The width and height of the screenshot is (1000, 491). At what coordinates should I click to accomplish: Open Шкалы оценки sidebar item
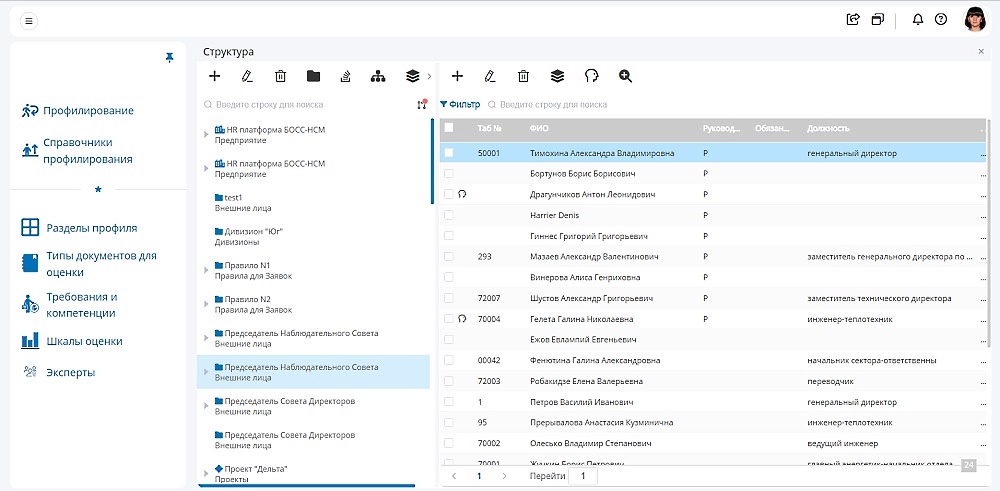[84, 342]
